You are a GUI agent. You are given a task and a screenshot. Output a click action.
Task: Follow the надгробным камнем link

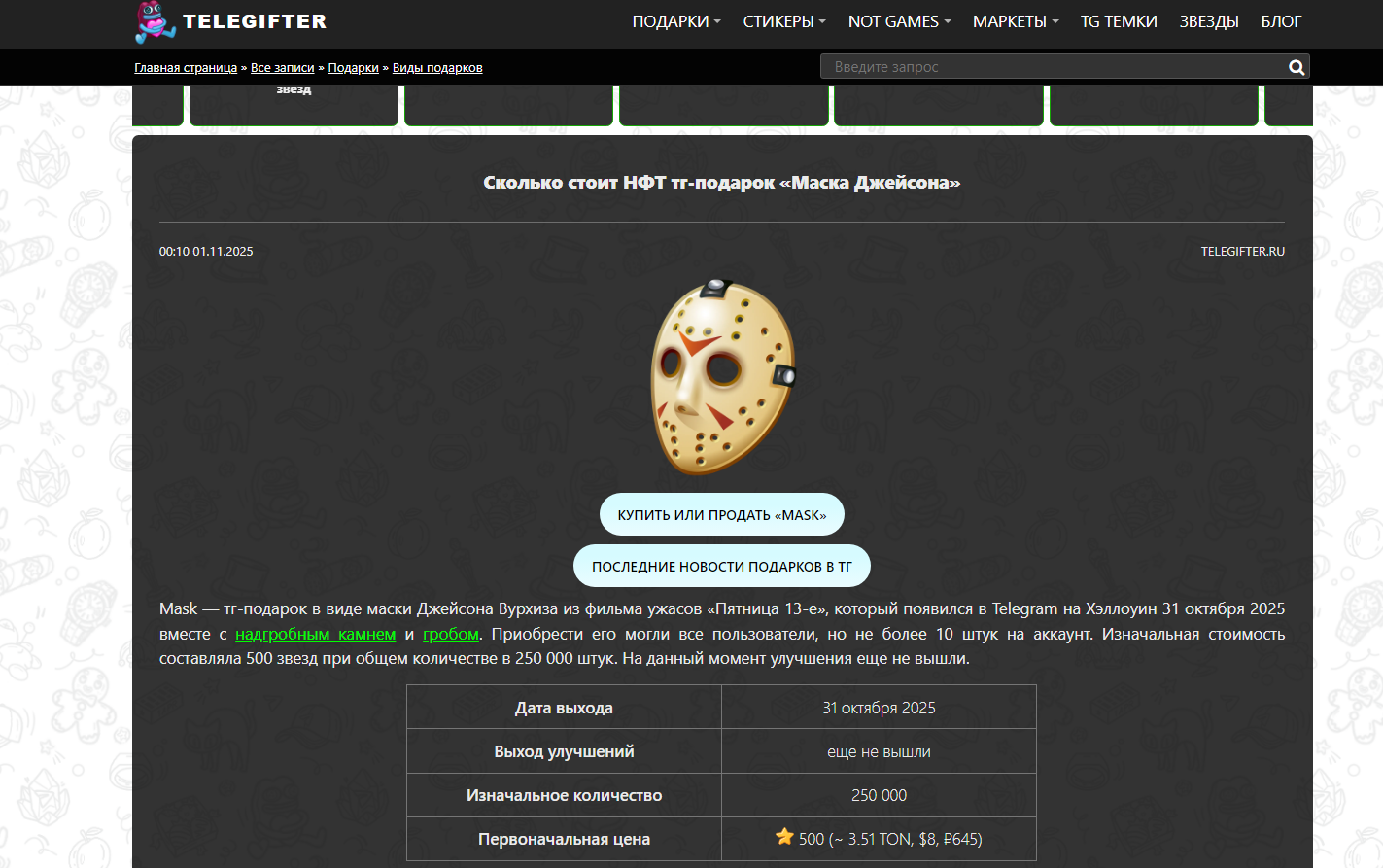316,634
